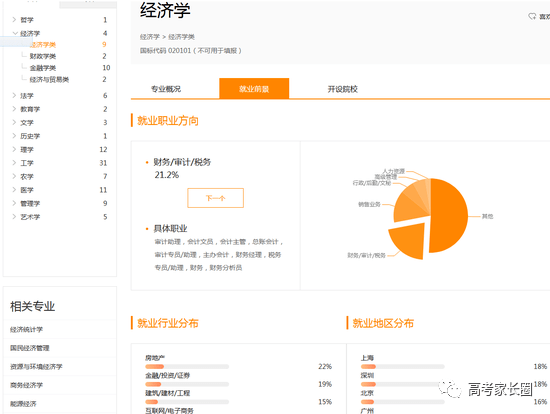Image resolution: width=550 pixels, height=414 pixels.
Task: Open 经济与贸易类 subcategory
Action: 49,80
